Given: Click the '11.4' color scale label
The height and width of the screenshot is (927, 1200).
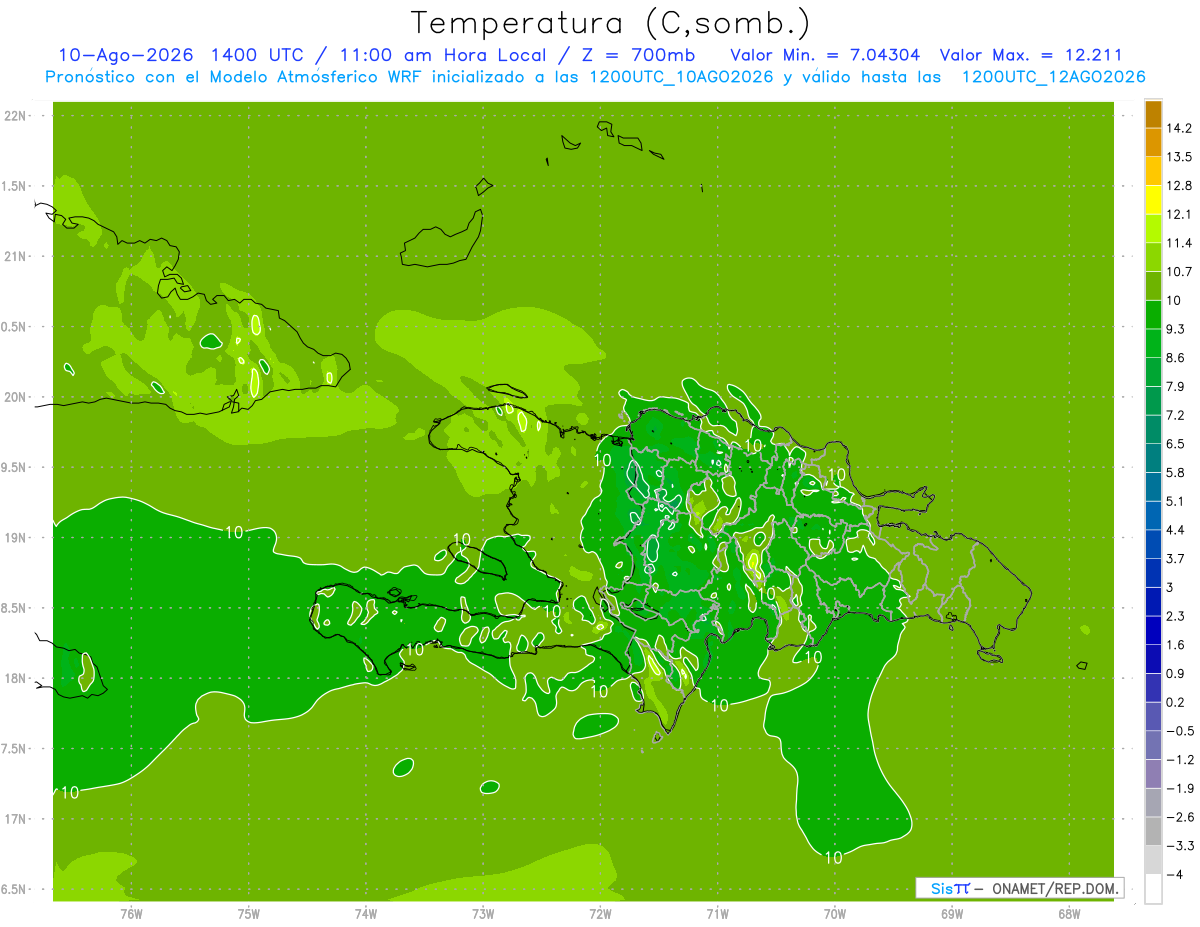Looking at the screenshot, I should click(1180, 243).
